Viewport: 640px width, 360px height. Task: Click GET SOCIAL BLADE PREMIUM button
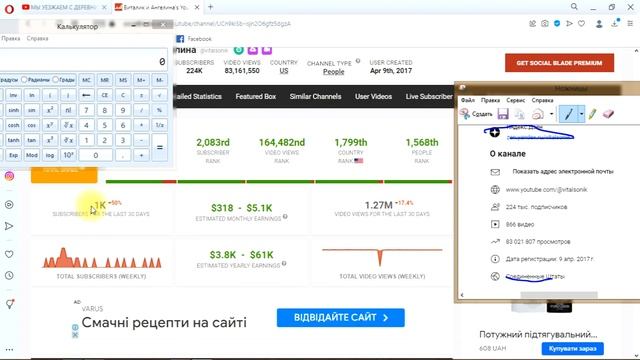tap(559, 63)
